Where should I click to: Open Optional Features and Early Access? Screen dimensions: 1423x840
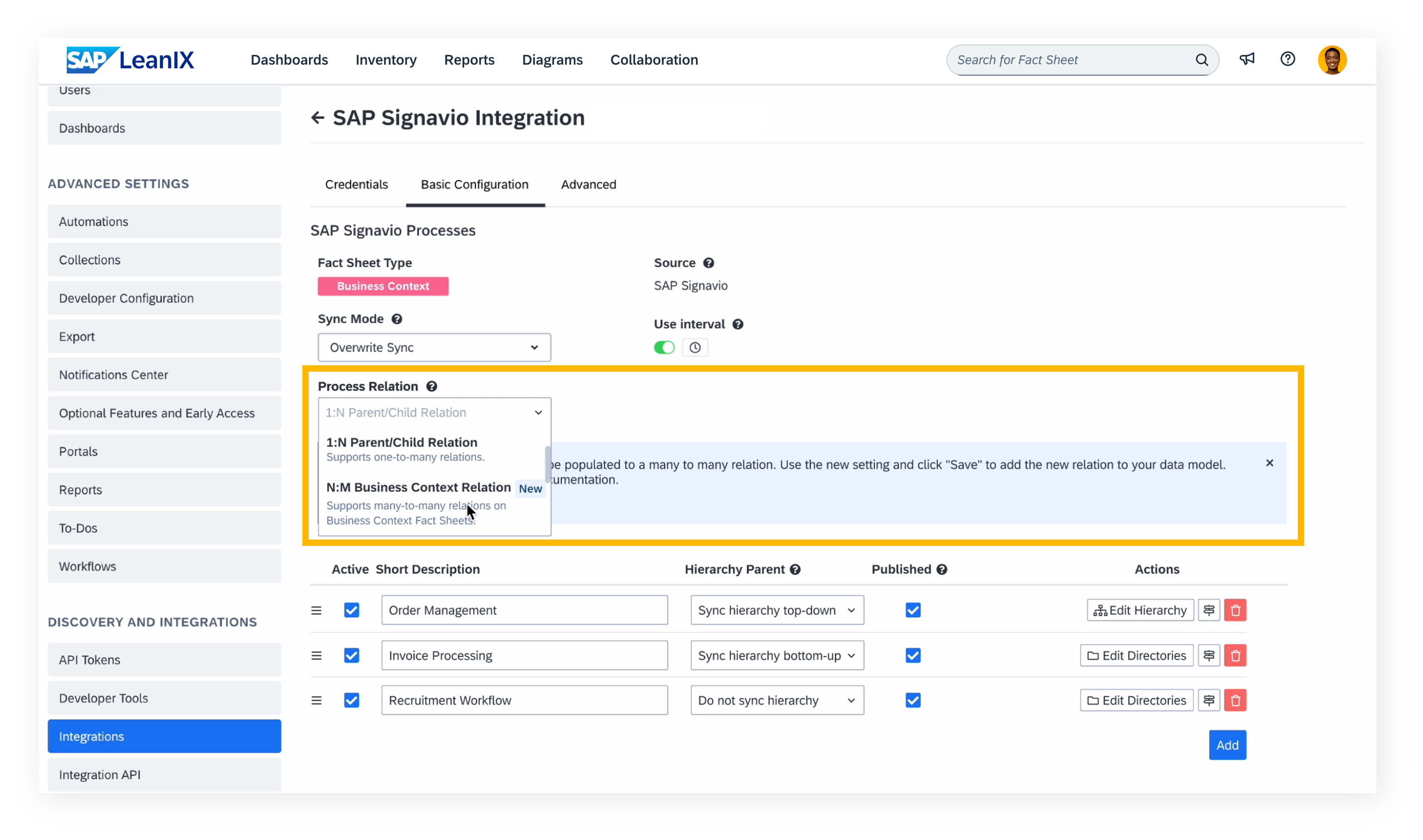(x=164, y=413)
